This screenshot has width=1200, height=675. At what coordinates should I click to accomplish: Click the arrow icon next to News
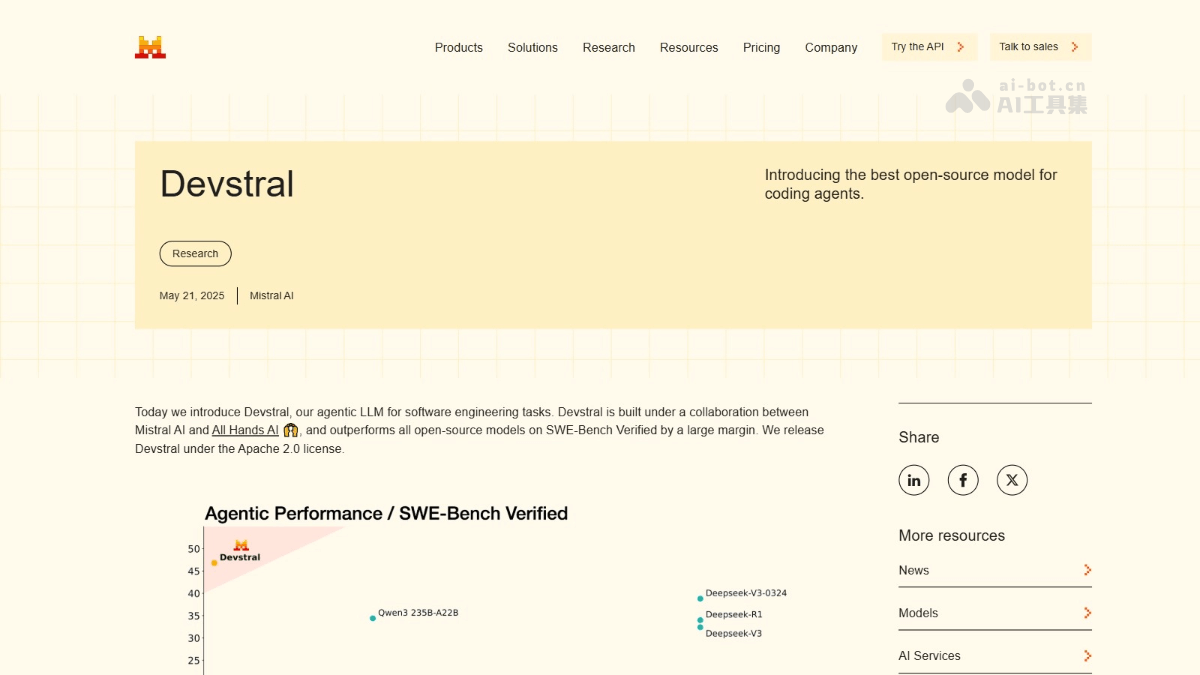pyautogui.click(x=1086, y=570)
